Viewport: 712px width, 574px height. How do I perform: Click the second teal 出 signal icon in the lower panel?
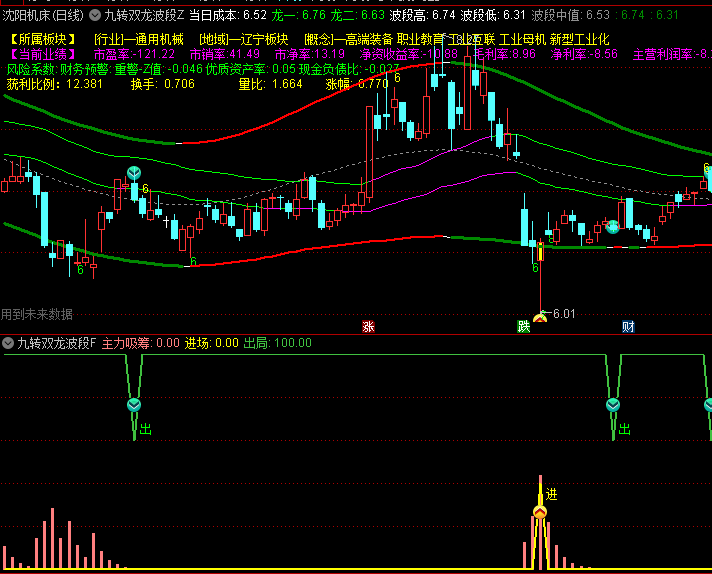(x=613, y=405)
